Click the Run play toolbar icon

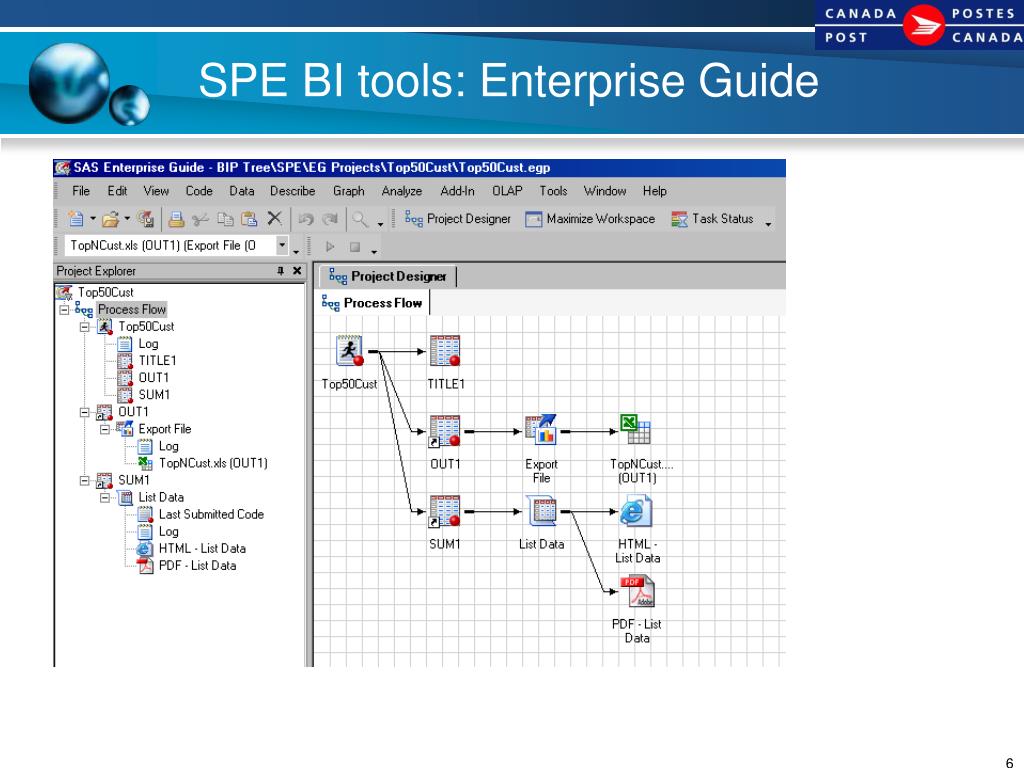[330, 246]
